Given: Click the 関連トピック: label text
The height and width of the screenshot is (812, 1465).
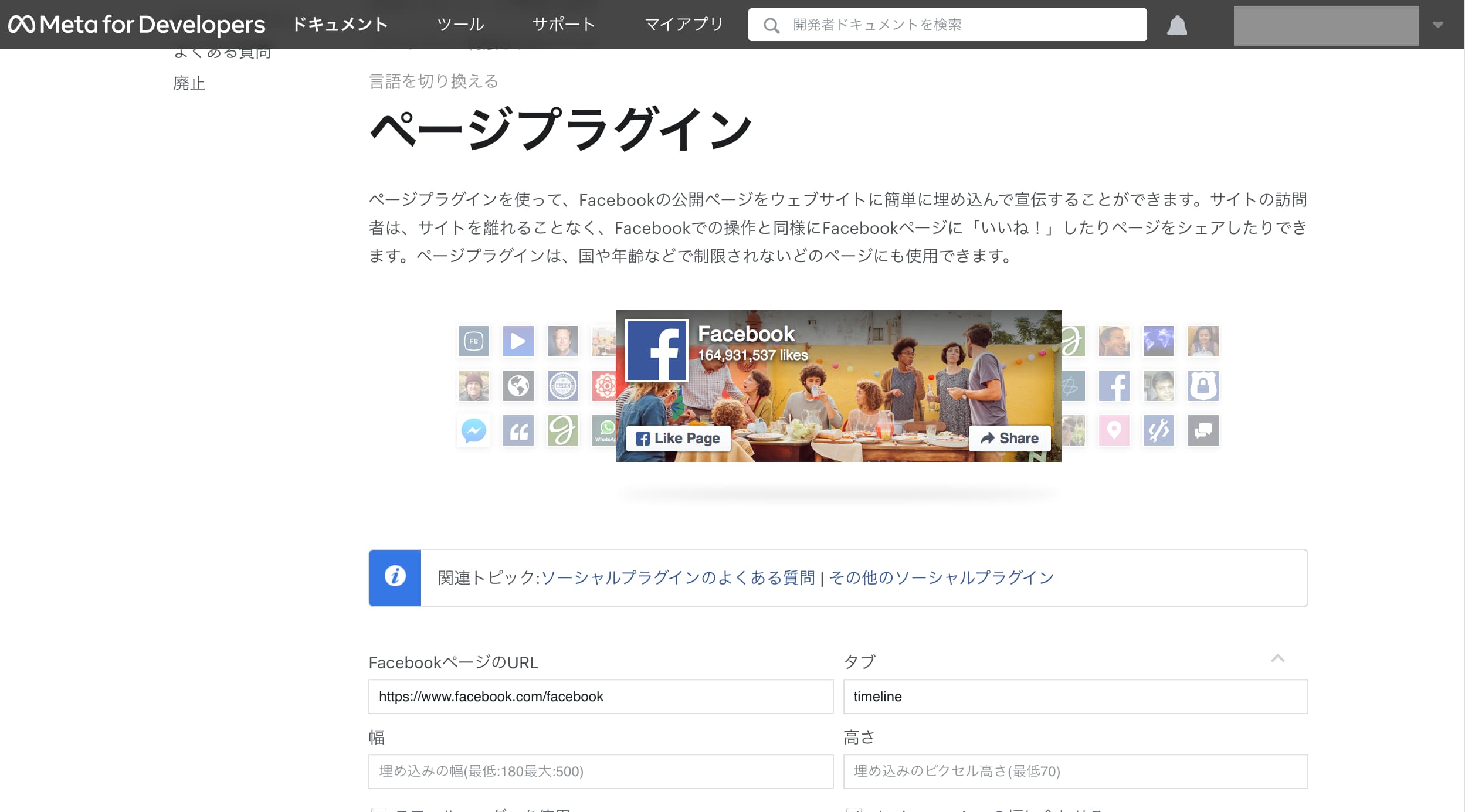Looking at the screenshot, I should point(489,577).
